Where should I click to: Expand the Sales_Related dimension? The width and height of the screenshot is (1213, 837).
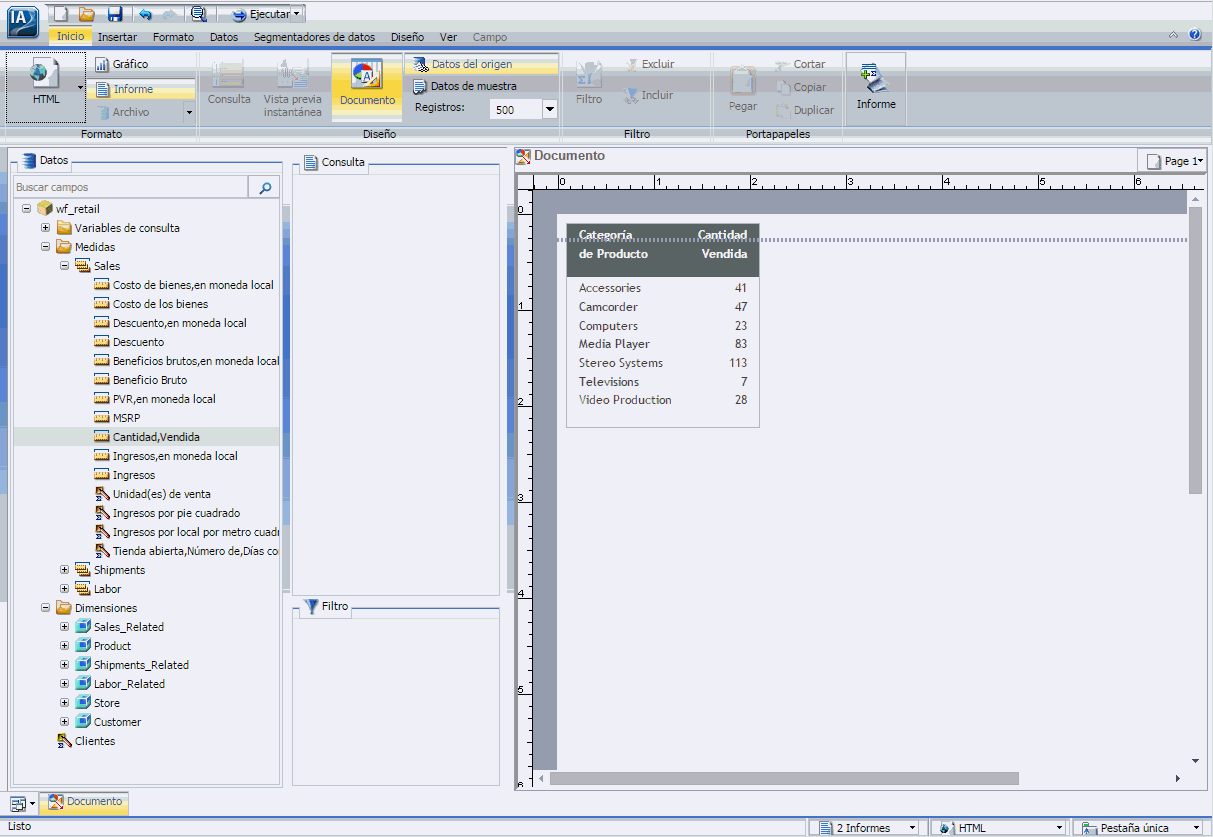pos(65,627)
